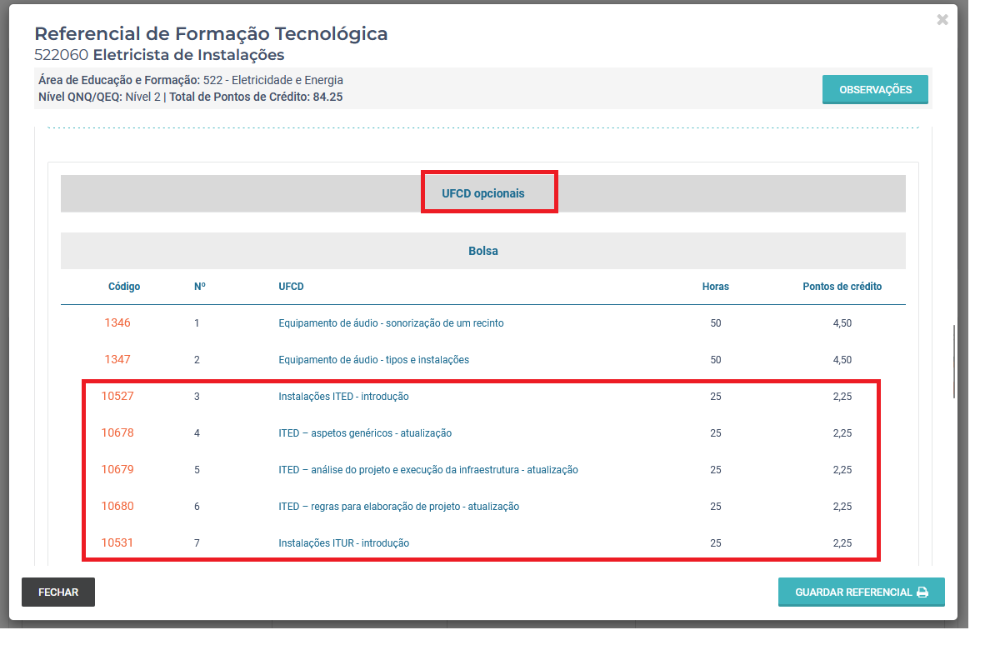Screen dimensions: 1000x665
Task: Select 'ITED – aspetos genéricos - atualização'
Action: click(365, 433)
